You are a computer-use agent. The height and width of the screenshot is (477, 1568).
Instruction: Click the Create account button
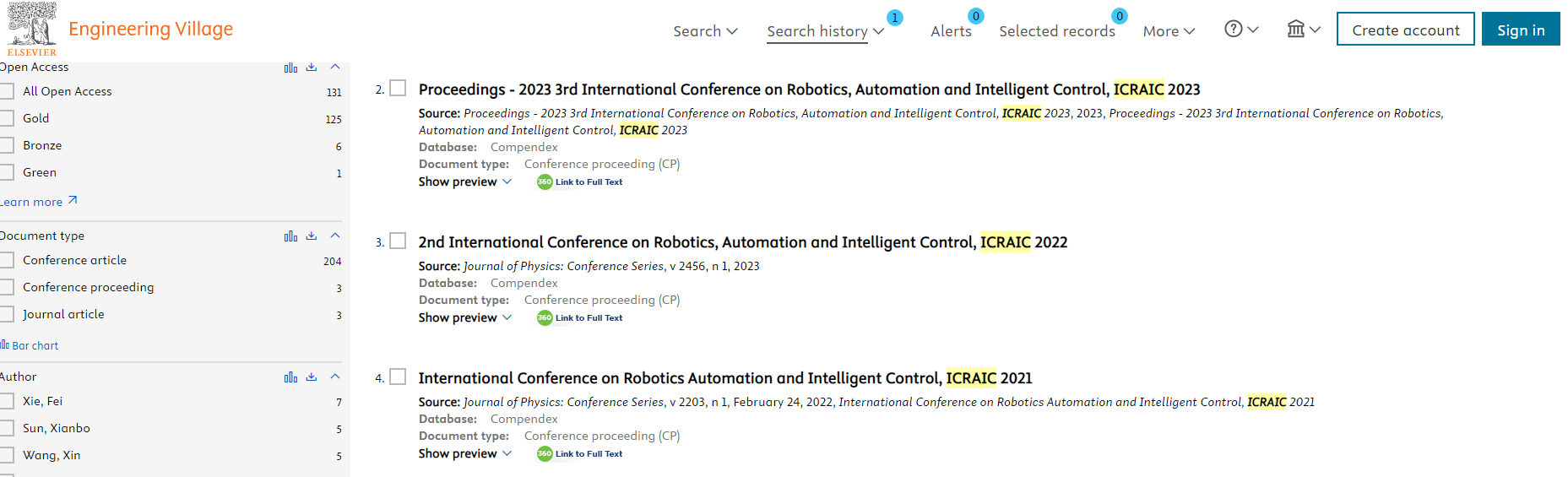click(1406, 30)
